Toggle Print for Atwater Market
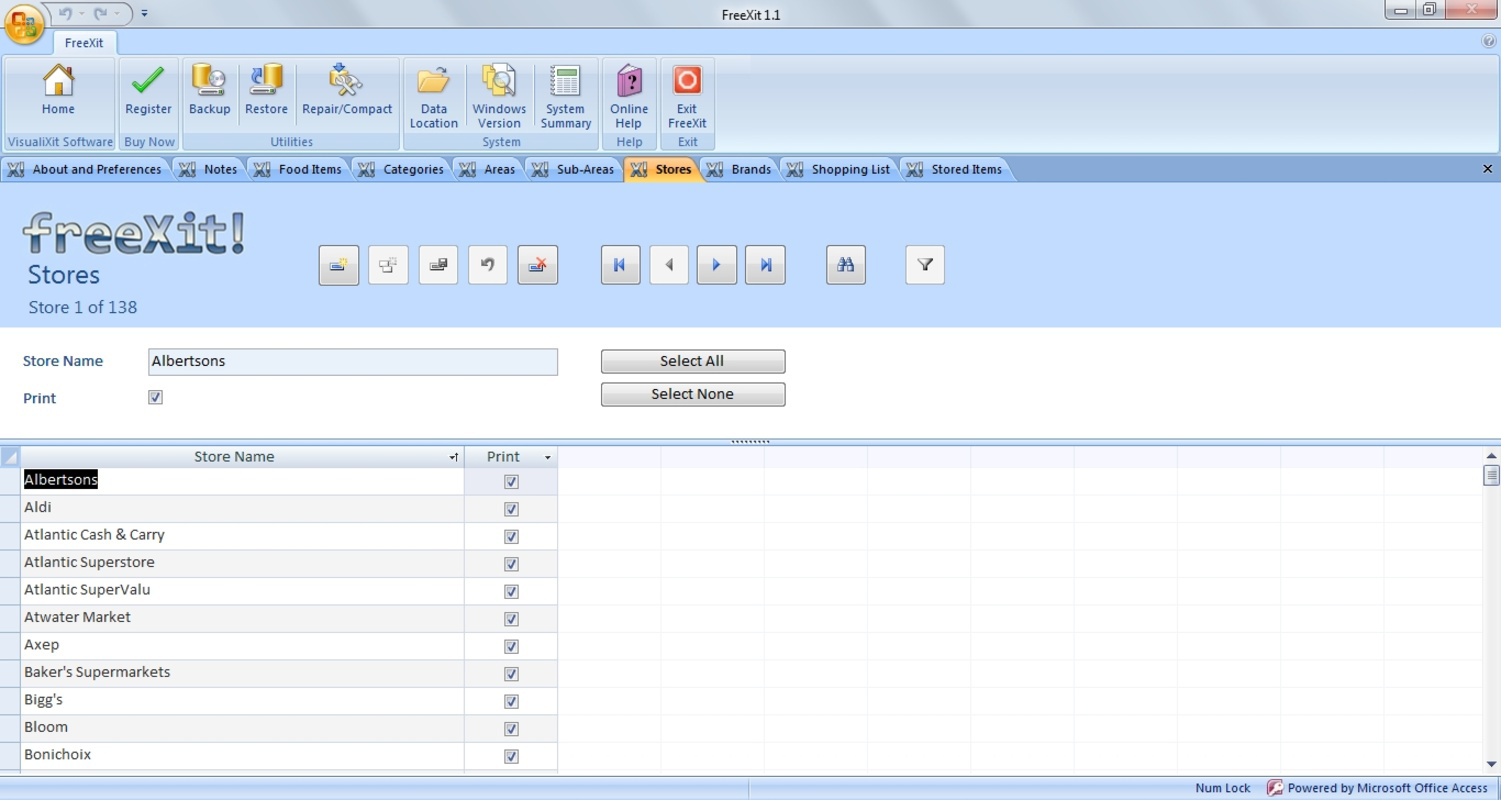This screenshot has width=1501, height=800. (x=511, y=619)
